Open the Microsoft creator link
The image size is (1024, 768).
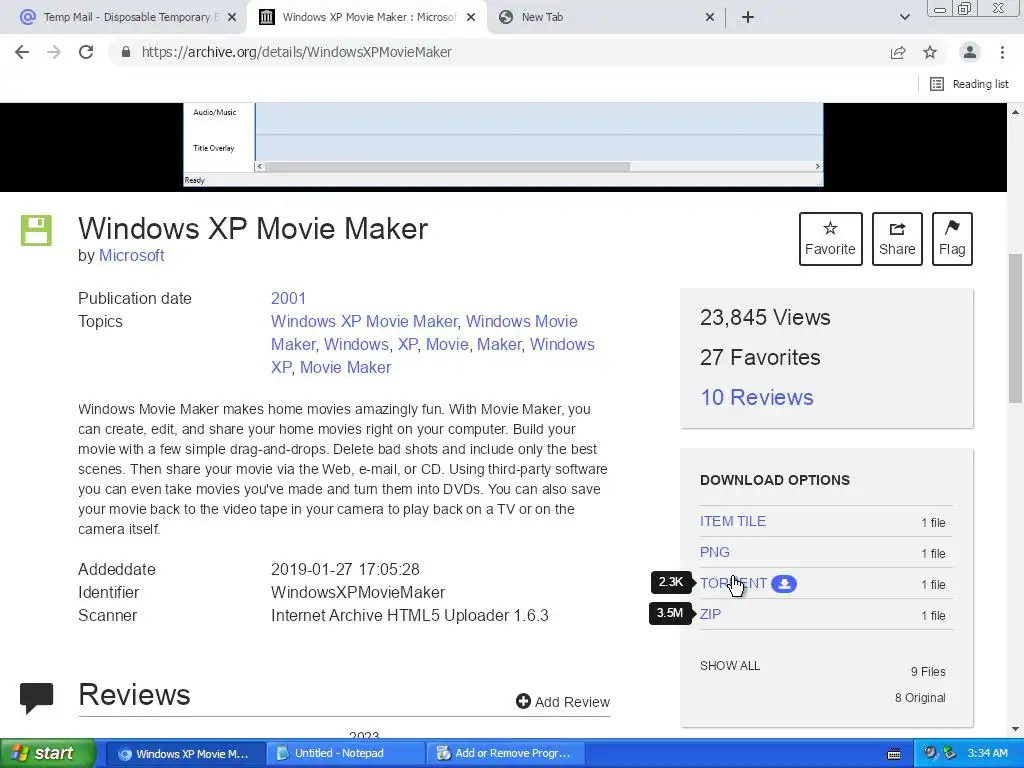131,255
